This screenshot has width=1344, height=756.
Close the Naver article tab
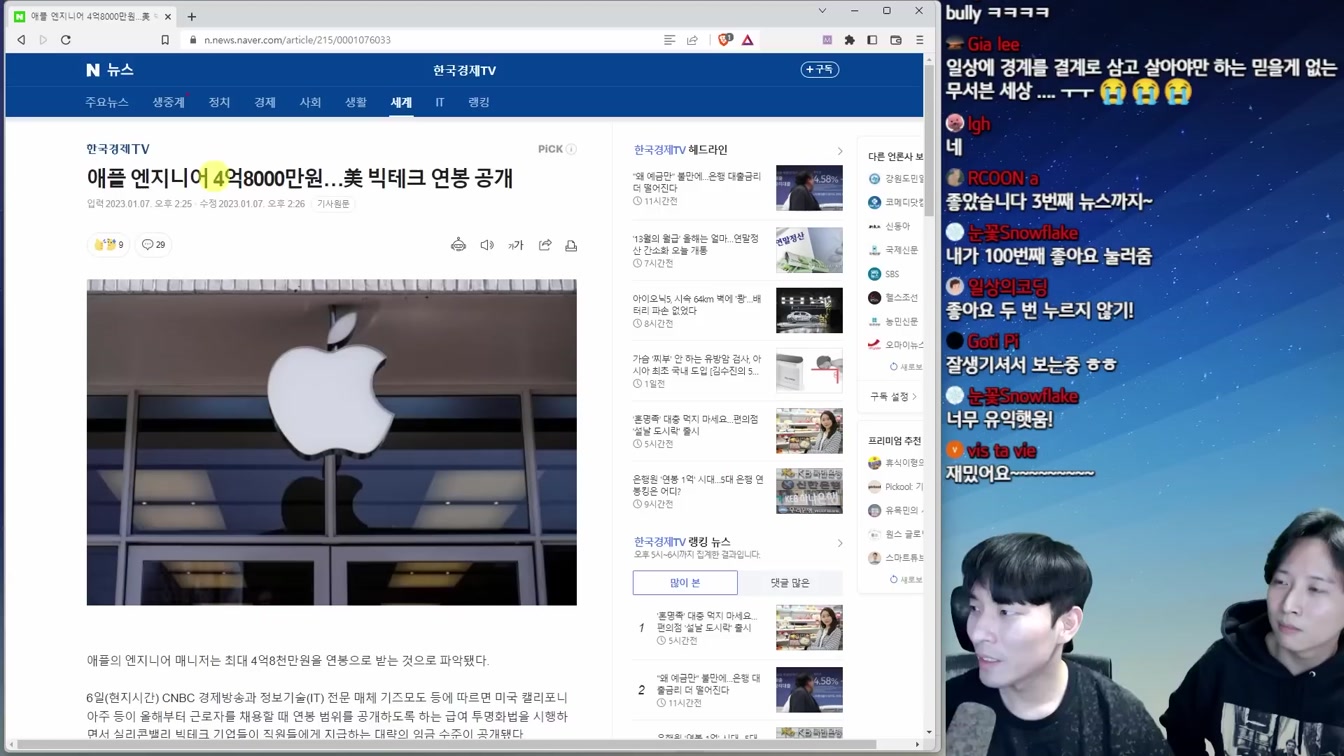click(167, 16)
